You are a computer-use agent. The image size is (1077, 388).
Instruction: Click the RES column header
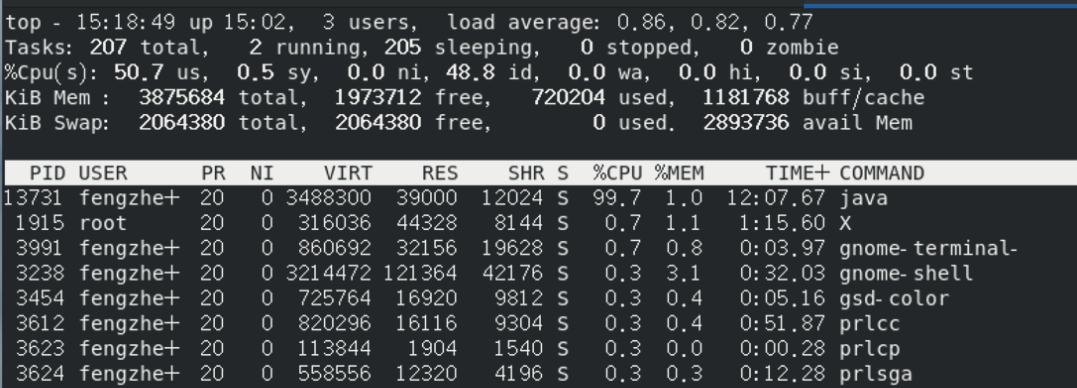tap(440, 173)
